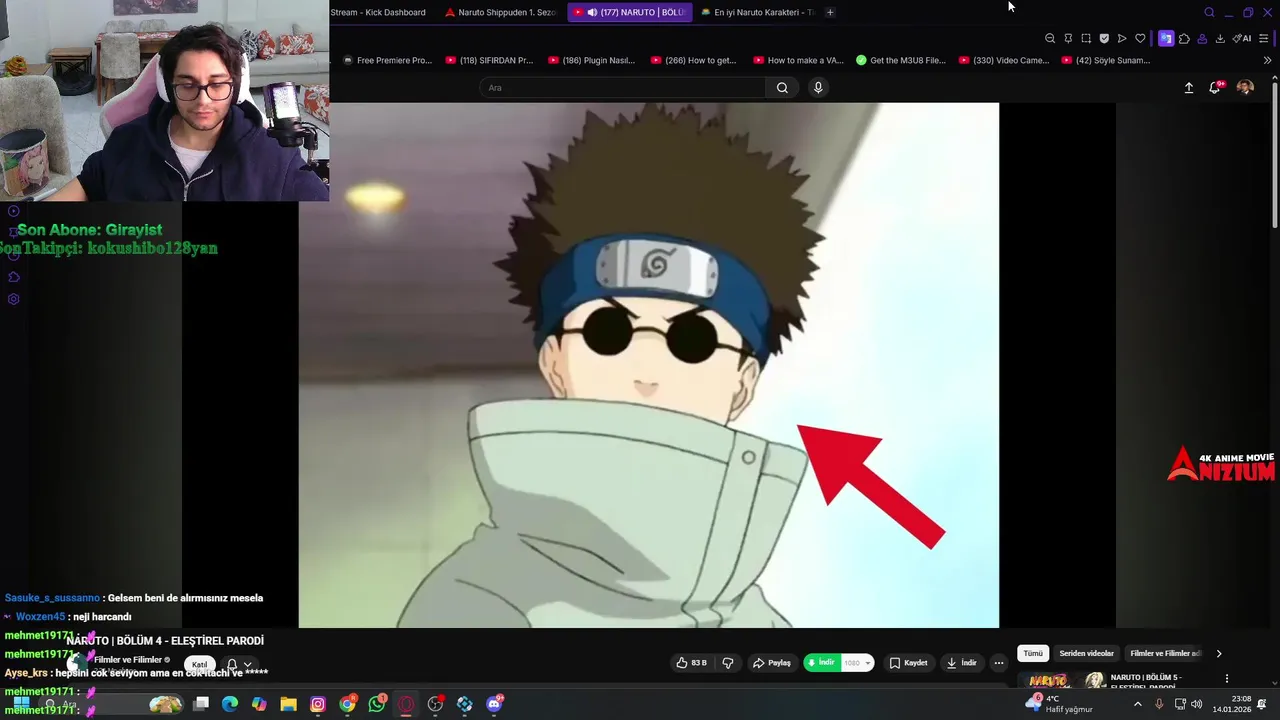Open the Get the M3U8 File bookmark
Image resolution: width=1280 pixels, height=720 pixels.
click(901, 60)
